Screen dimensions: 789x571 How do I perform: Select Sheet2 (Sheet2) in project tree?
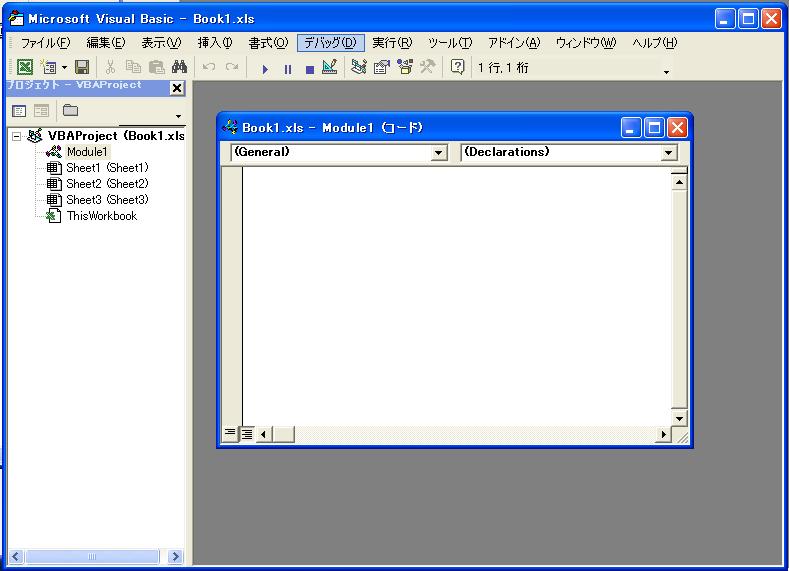coord(107,184)
